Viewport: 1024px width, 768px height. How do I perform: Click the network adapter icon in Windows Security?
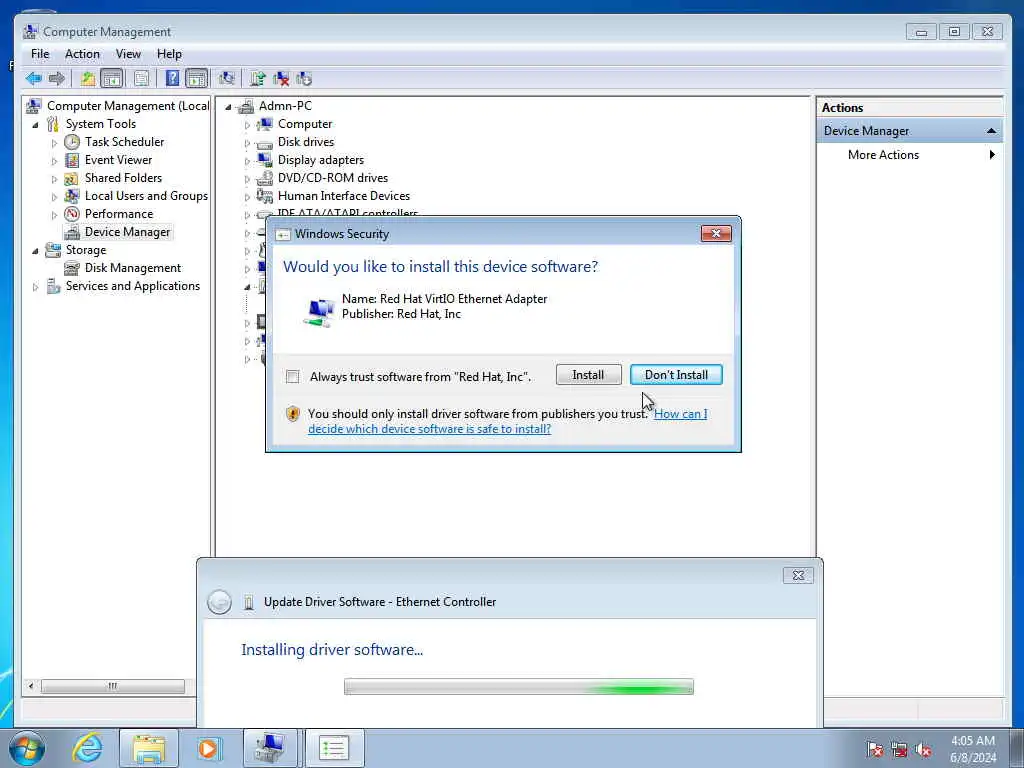point(319,312)
